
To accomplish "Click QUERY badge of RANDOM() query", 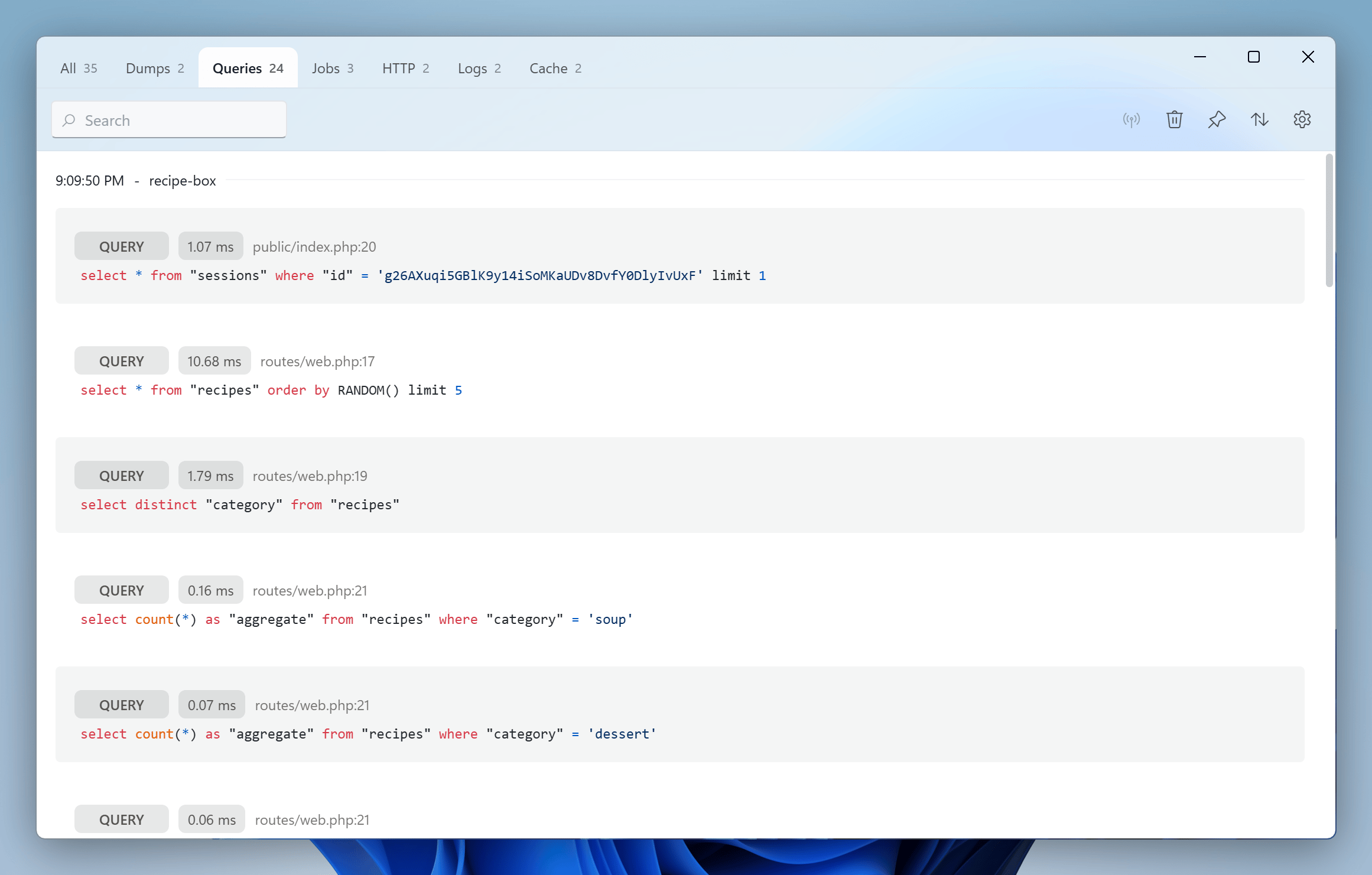I will coord(122,361).
